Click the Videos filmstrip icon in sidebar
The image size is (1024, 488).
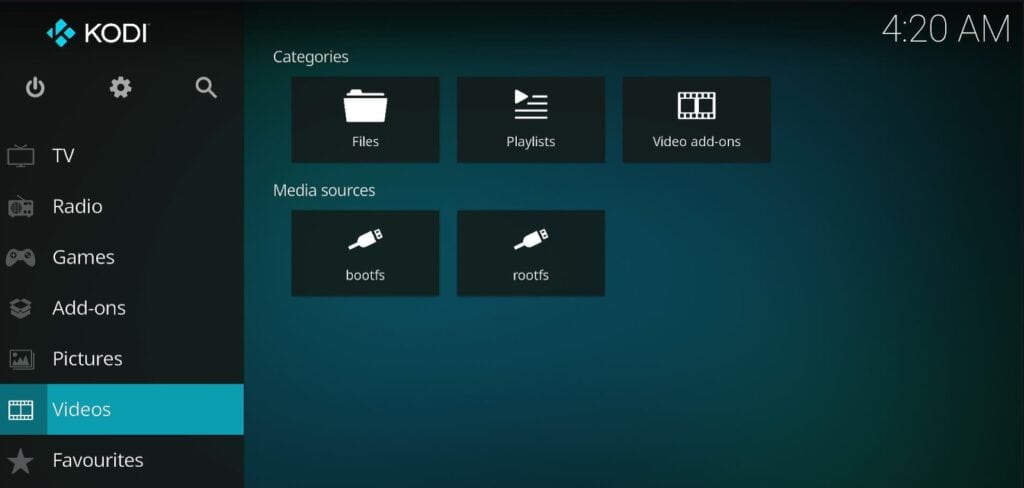[21, 410]
